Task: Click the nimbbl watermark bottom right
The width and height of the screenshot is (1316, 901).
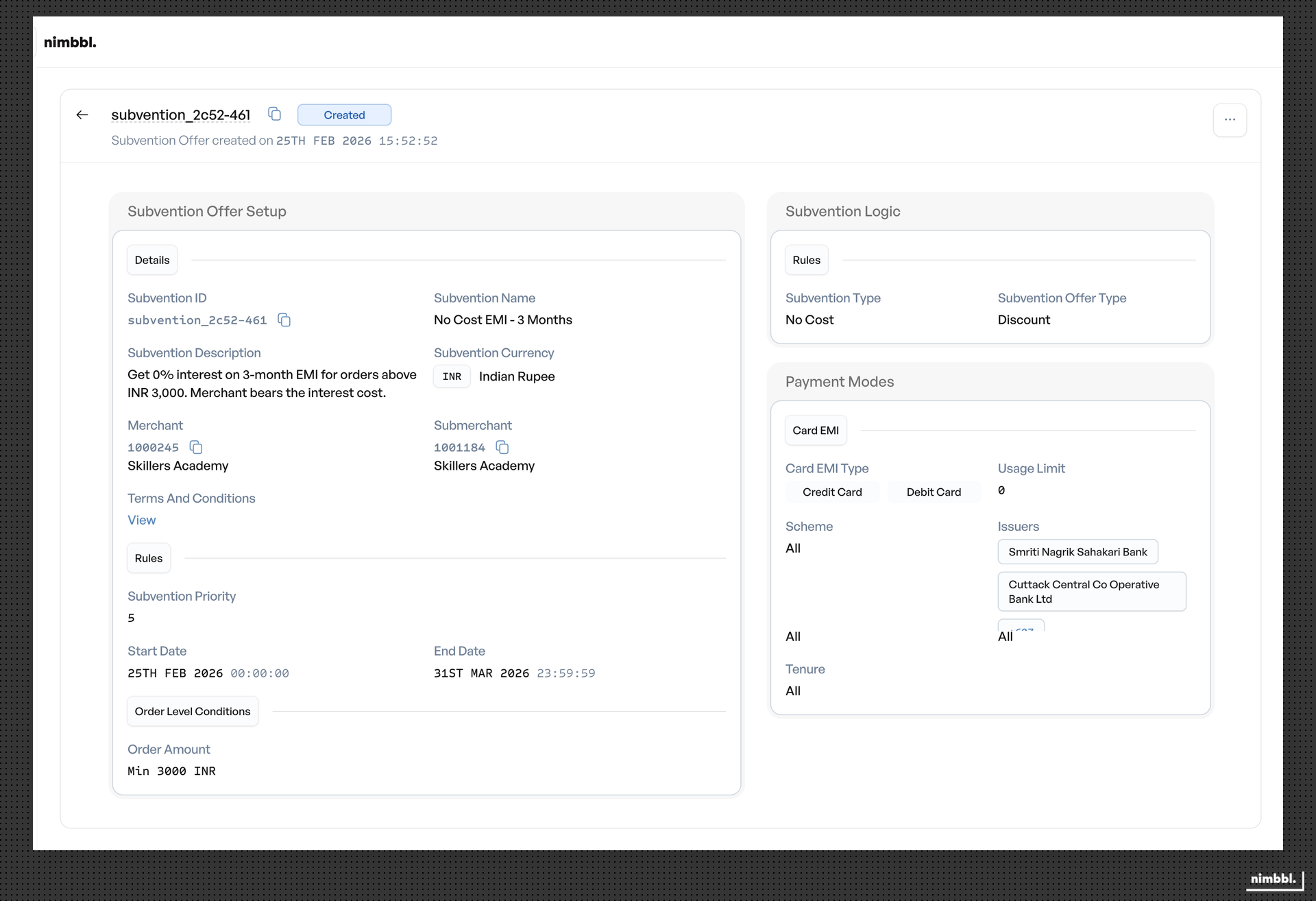Action: point(1273,879)
